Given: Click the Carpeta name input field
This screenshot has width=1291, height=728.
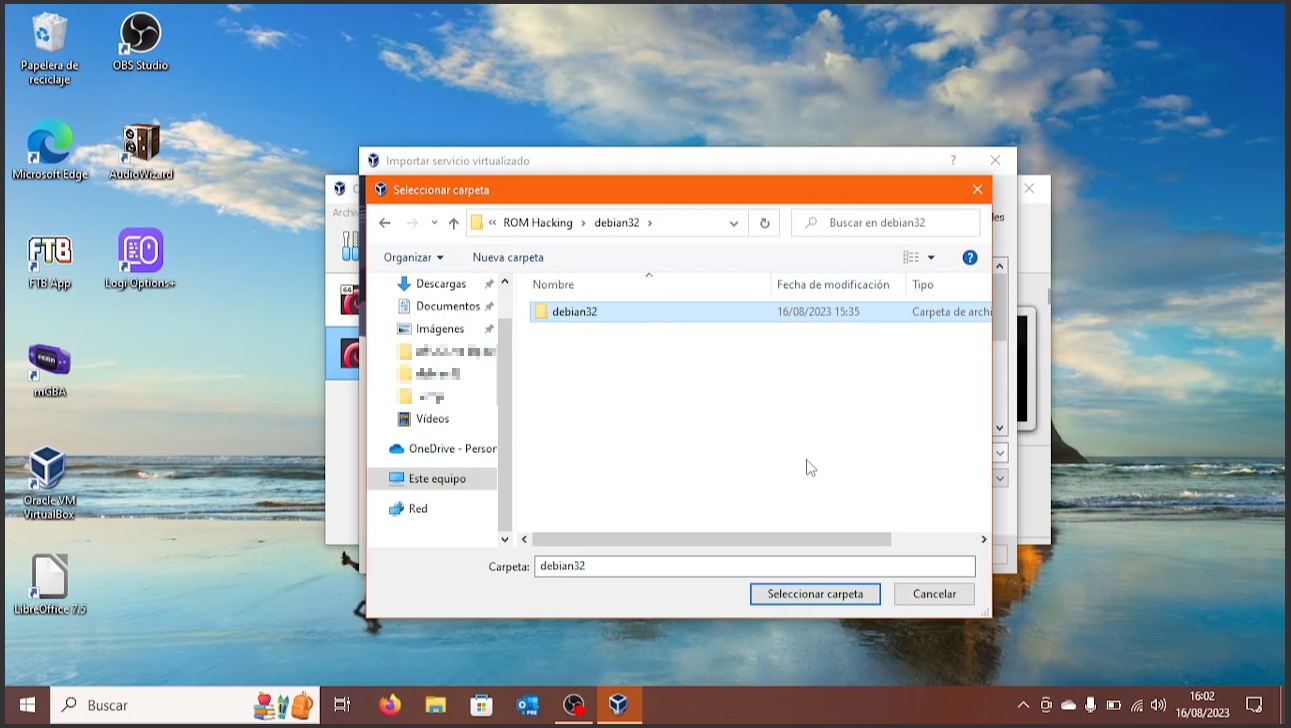Looking at the screenshot, I should pos(754,566).
